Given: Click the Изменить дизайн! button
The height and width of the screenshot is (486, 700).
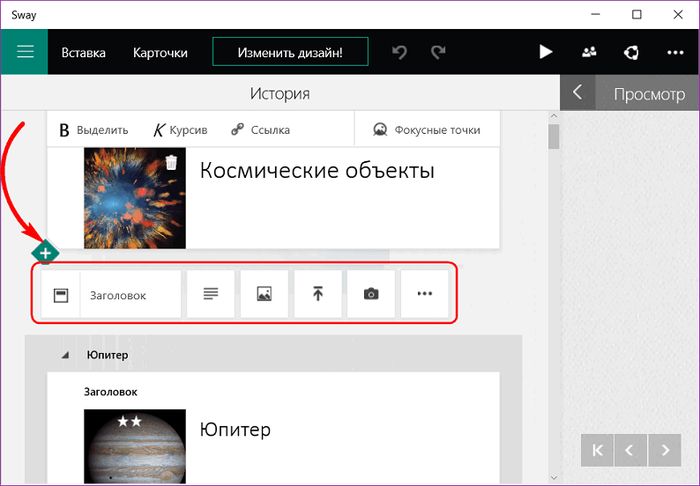Looking at the screenshot, I should (x=290, y=52).
